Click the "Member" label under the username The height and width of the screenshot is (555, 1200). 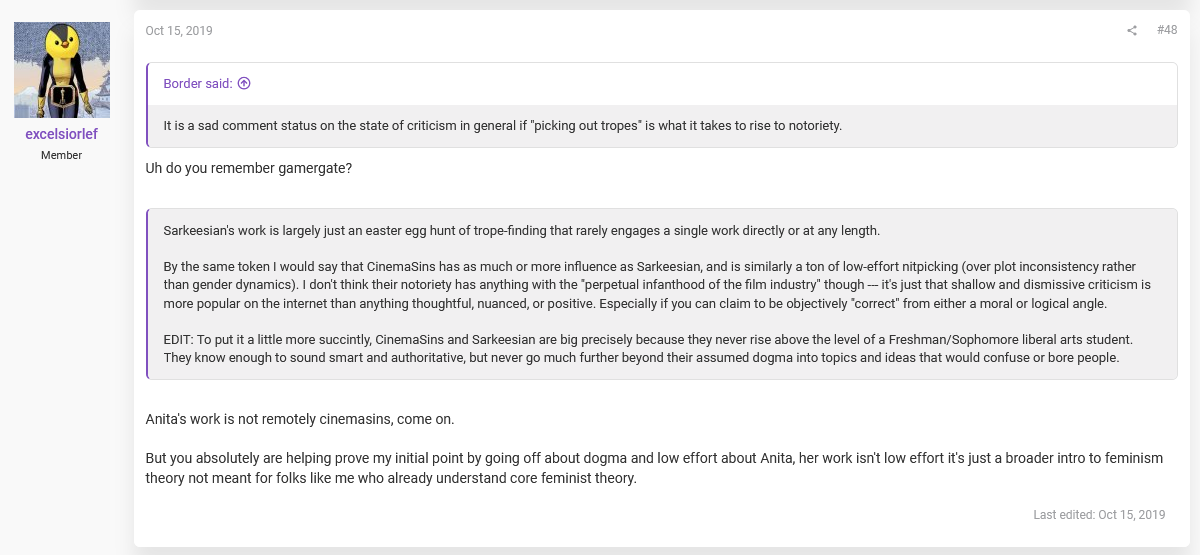tap(62, 156)
